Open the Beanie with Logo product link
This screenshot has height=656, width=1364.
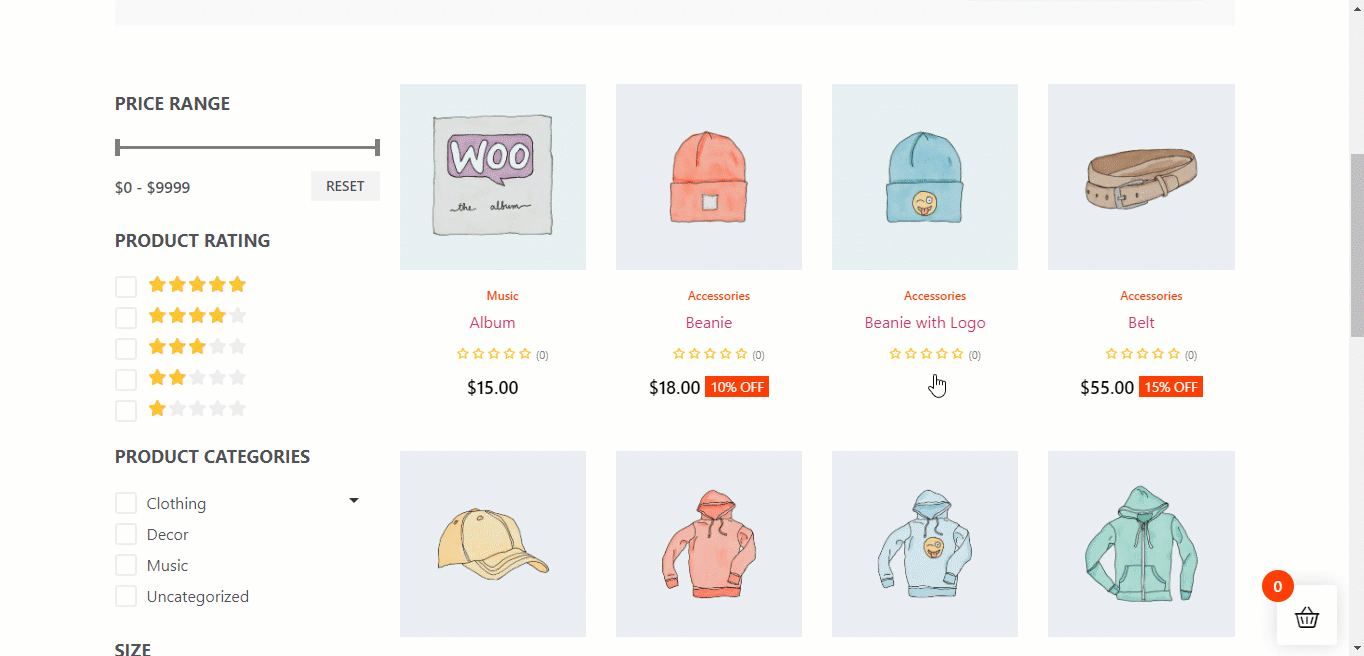coord(925,323)
